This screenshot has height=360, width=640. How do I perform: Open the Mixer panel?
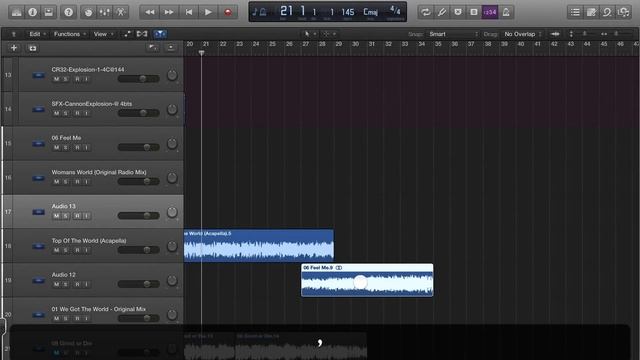point(104,12)
